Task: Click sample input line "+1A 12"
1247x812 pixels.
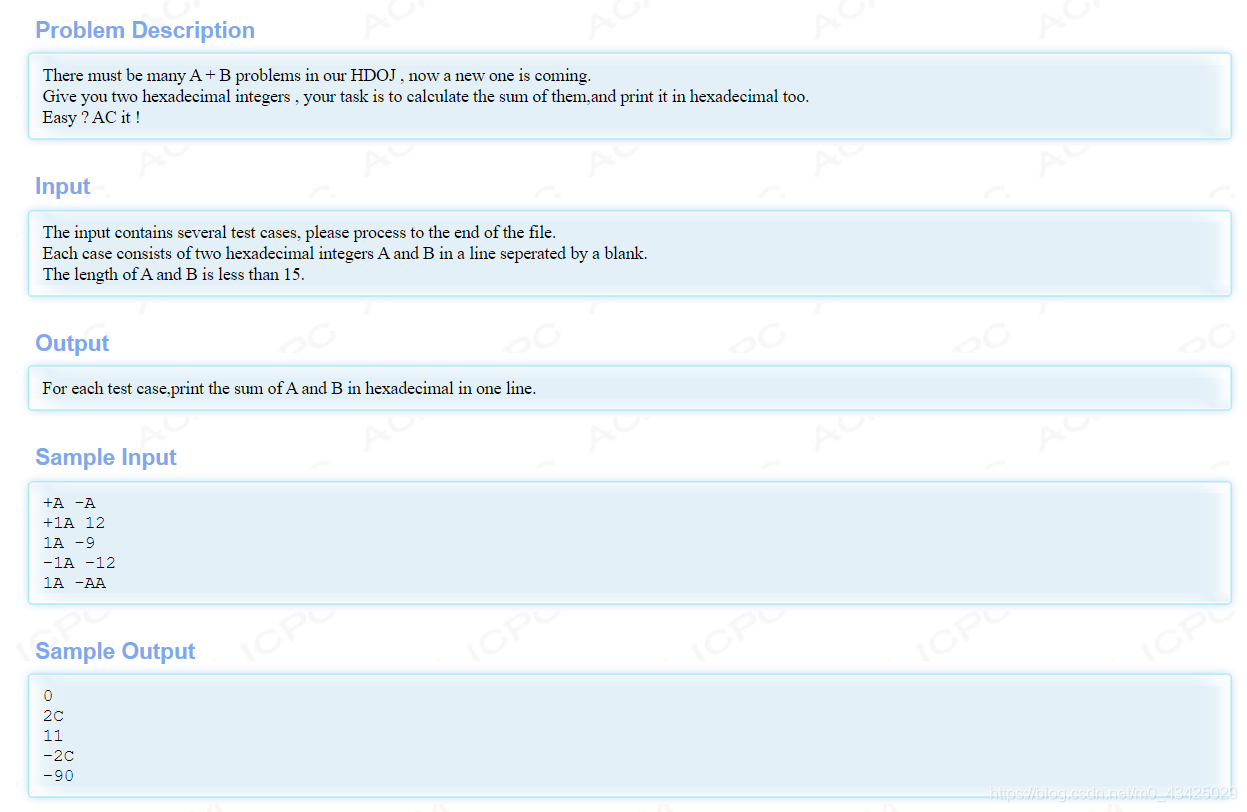Action: click(74, 523)
